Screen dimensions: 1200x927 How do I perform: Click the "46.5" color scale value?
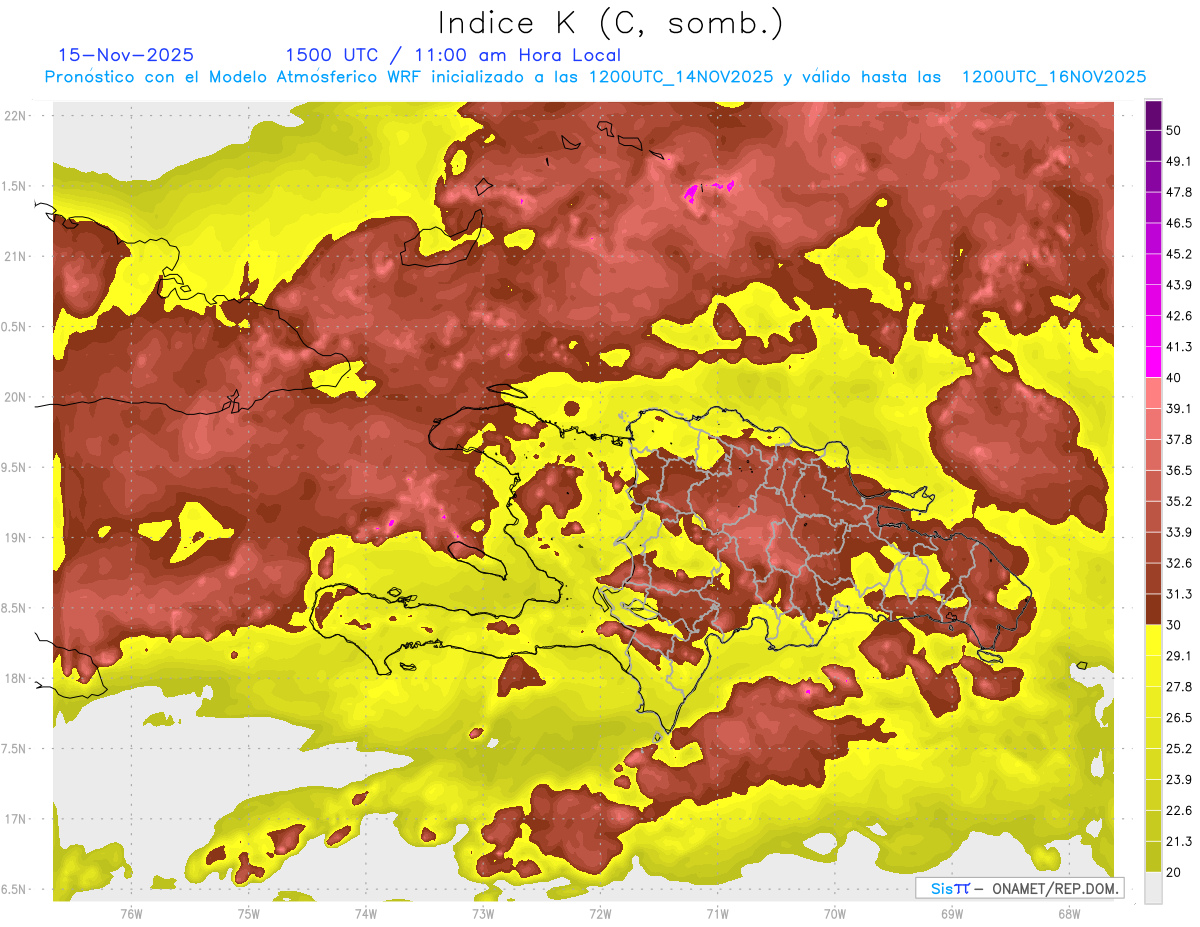coord(1179,223)
